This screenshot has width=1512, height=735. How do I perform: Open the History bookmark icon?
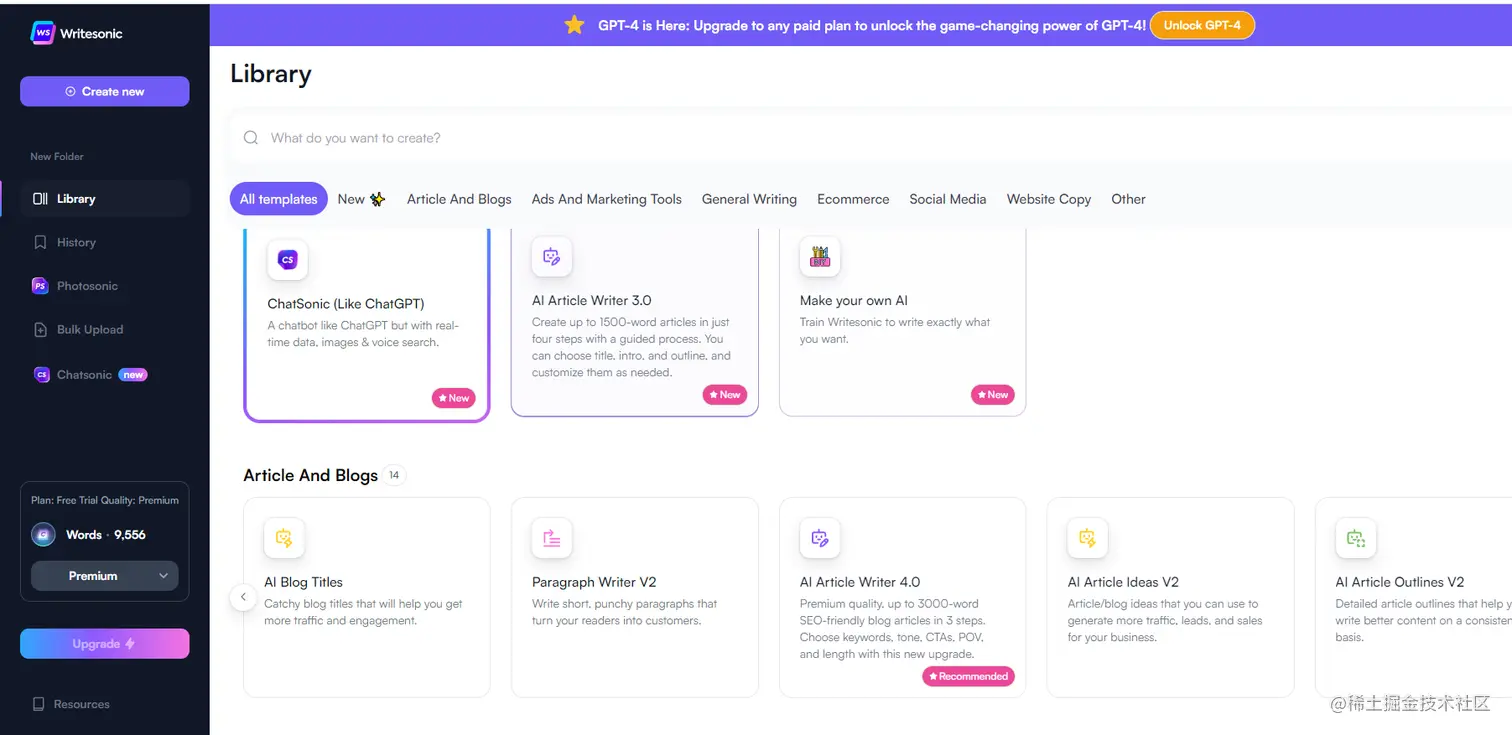[40, 242]
